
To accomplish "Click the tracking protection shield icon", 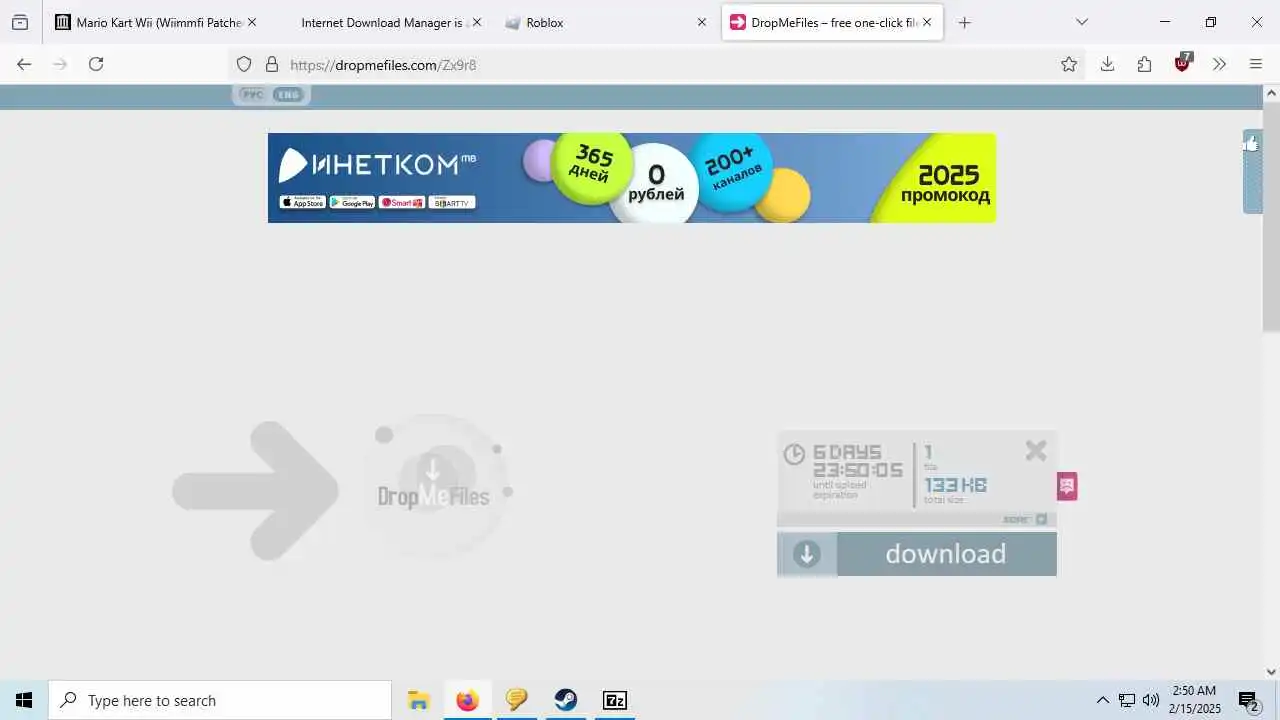I will [244, 64].
